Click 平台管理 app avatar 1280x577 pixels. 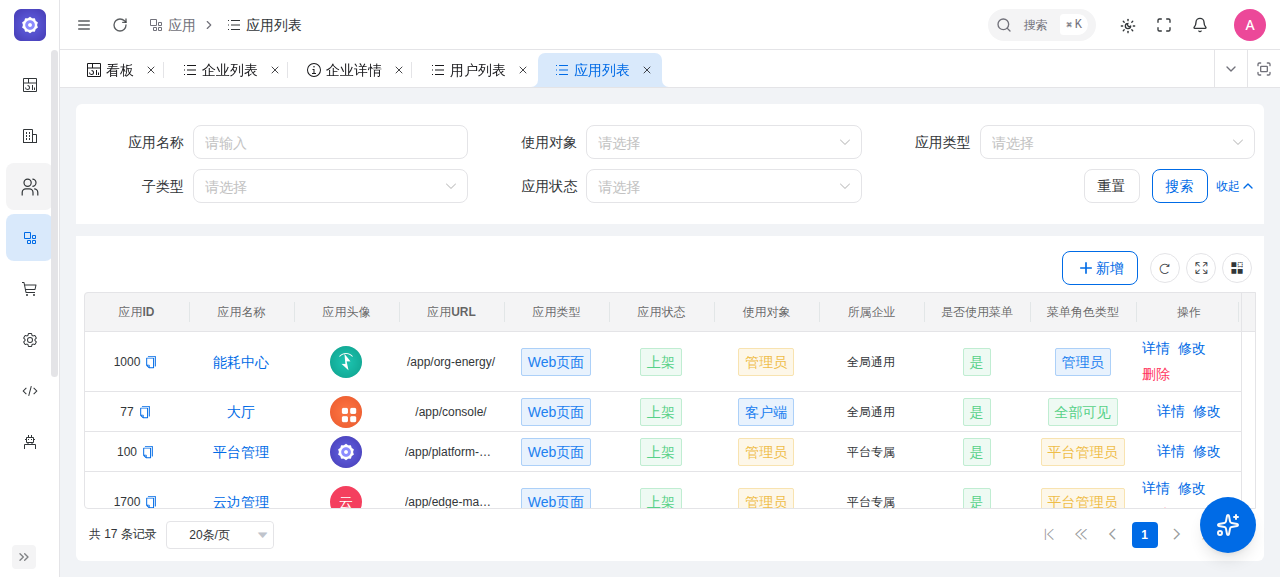tap(346, 452)
